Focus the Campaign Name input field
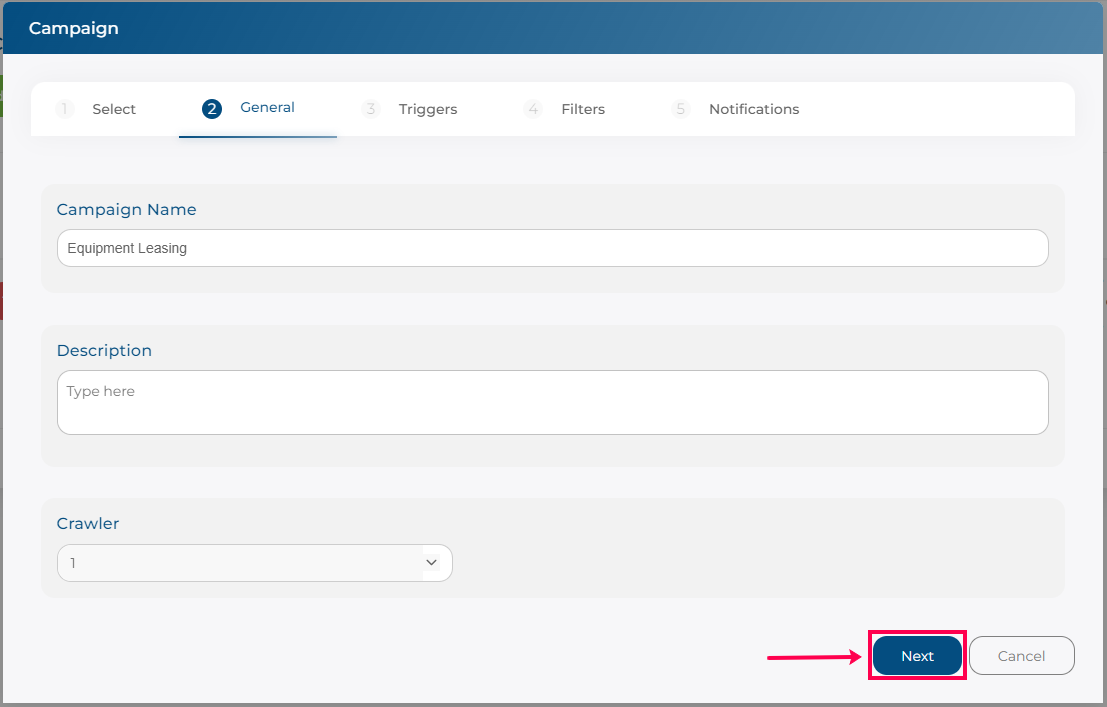1107x707 pixels. coord(552,248)
